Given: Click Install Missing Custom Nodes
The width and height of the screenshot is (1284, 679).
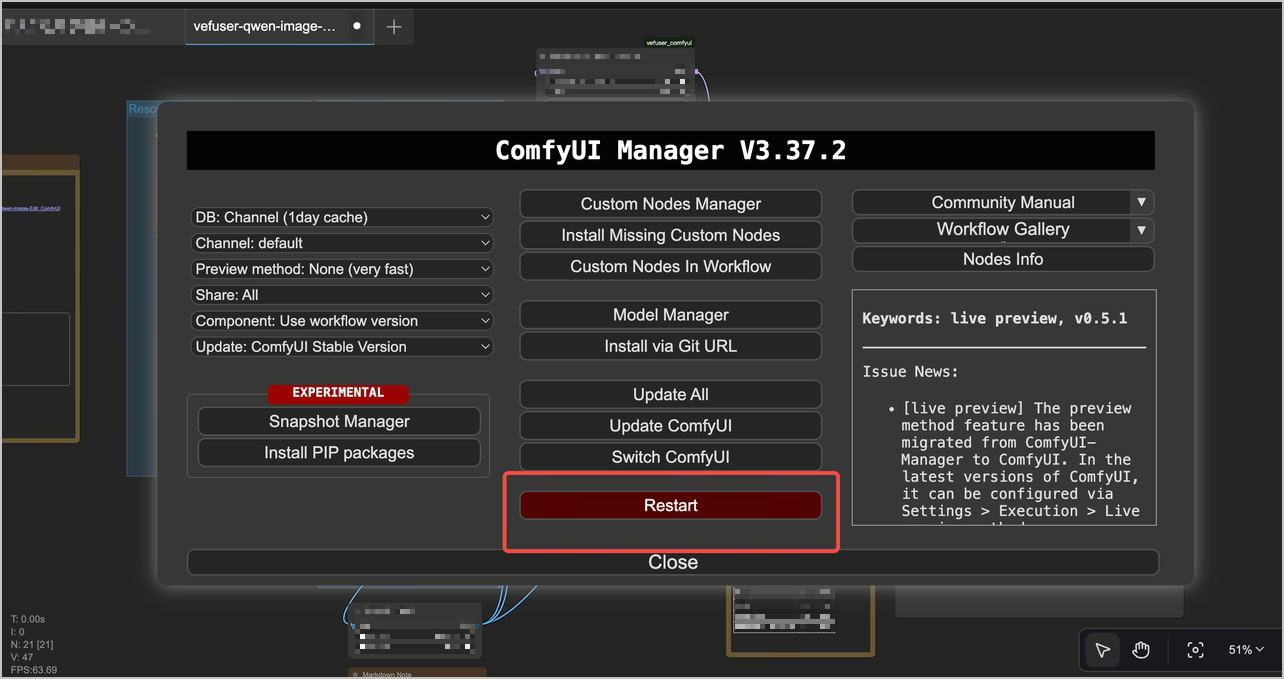Looking at the screenshot, I should (670, 235).
